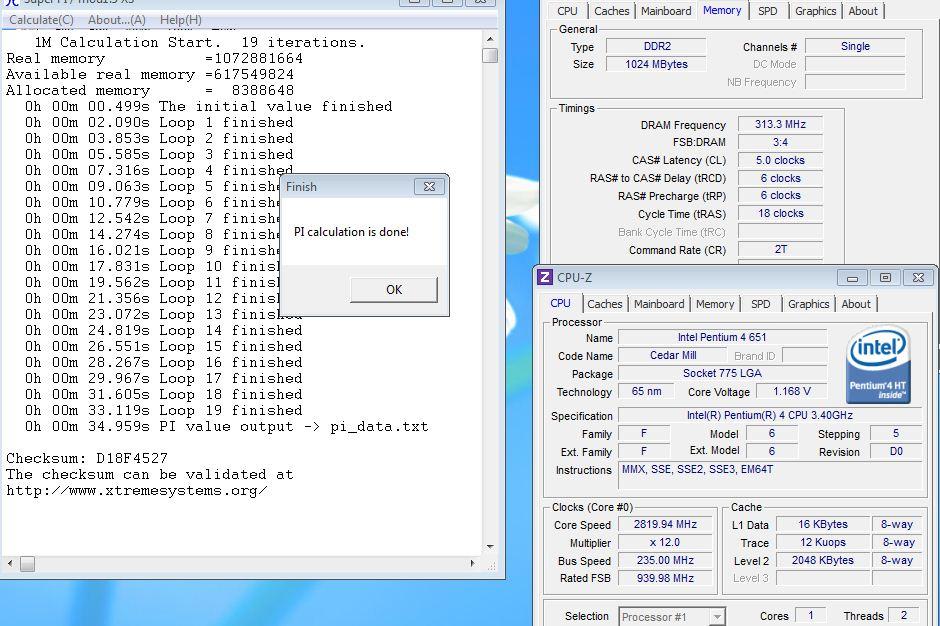Click the Rated FSB '939.98 MHz' value
Image resolution: width=940 pixels, height=626 pixels.
point(665,579)
